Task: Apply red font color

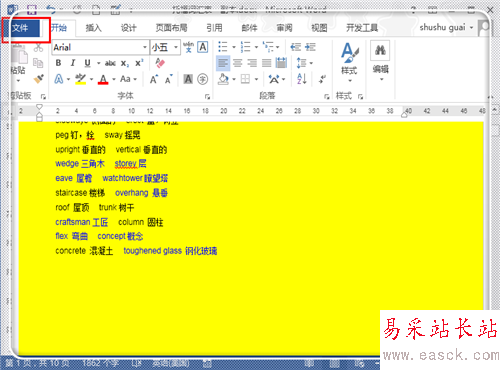Action: pyautogui.click(x=103, y=79)
